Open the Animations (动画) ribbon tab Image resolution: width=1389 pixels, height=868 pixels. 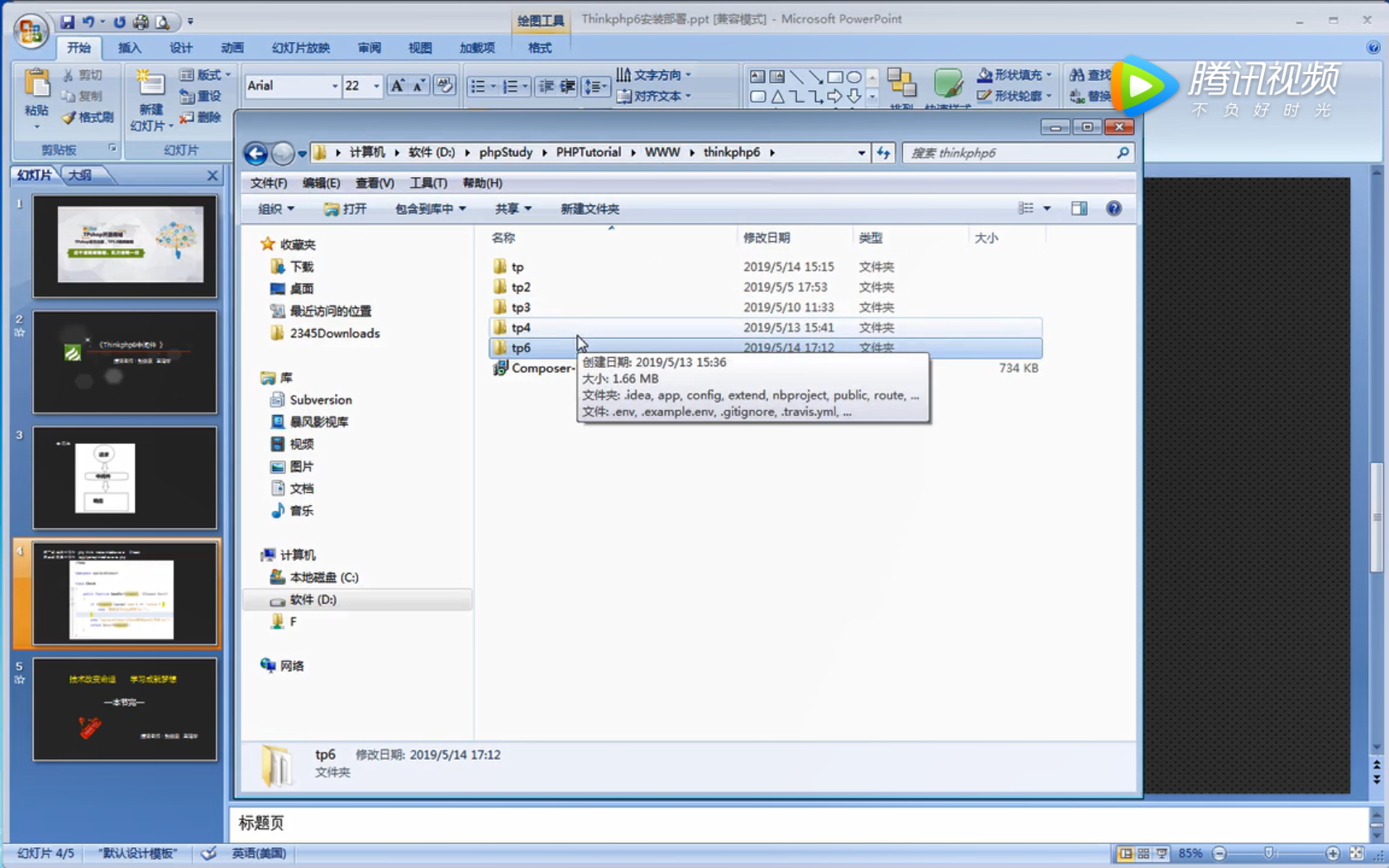pyautogui.click(x=232, y=48)
